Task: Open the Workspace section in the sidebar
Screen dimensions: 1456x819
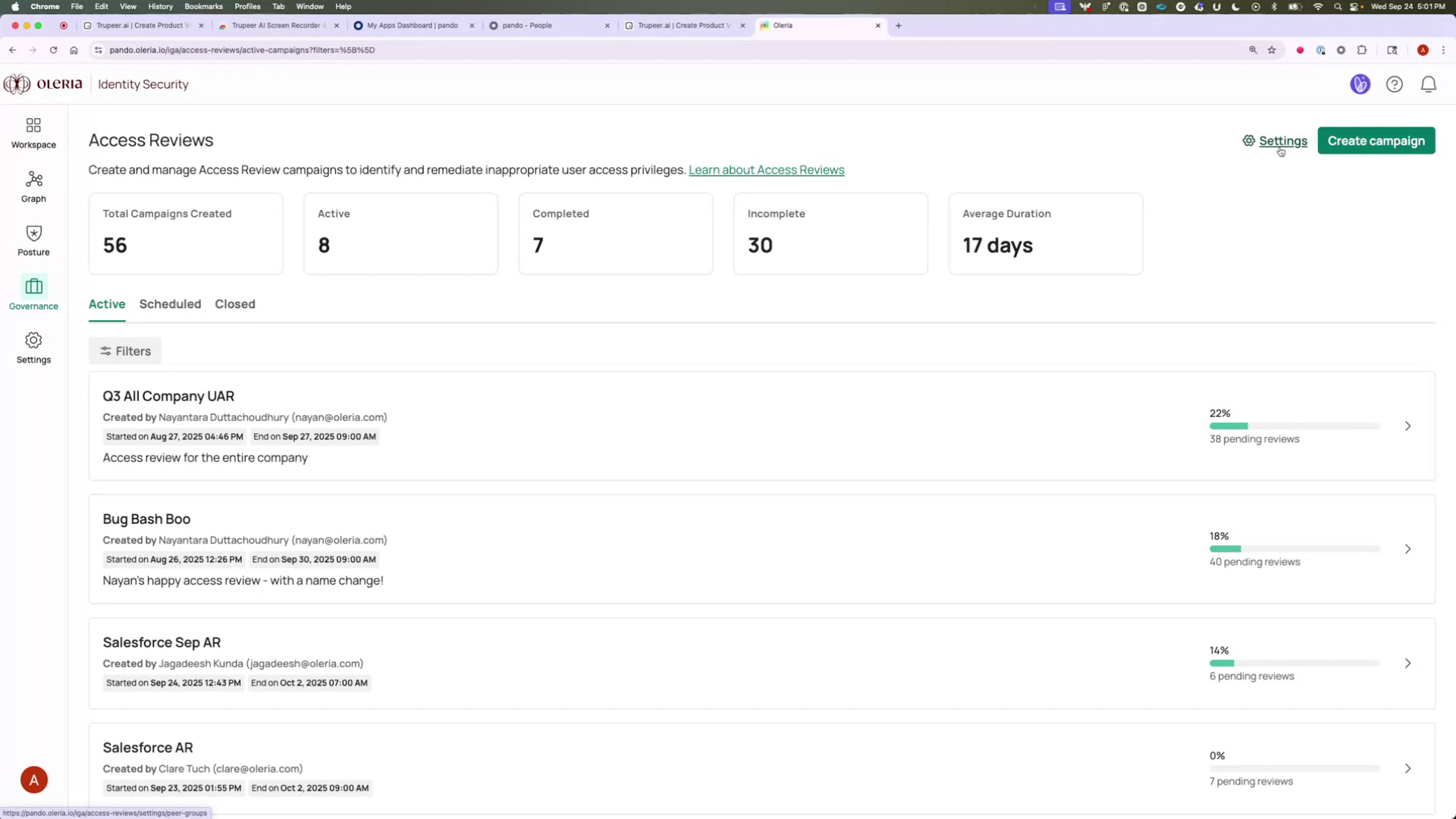Action: tap(33, 132)
